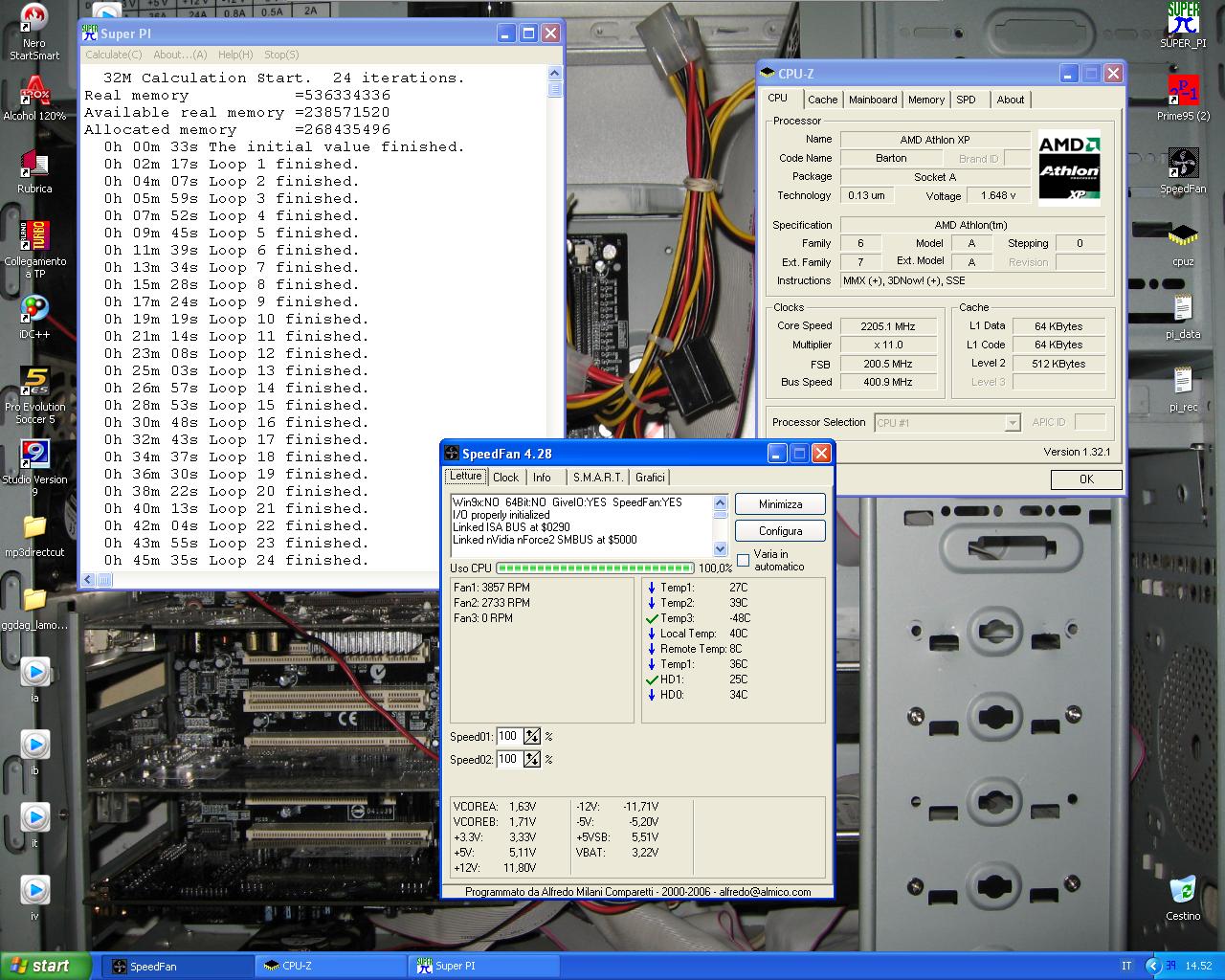The image size is (1225, 980).
Task: Switch to Grafici tab in SpeedFan
Action: point(650,477)
